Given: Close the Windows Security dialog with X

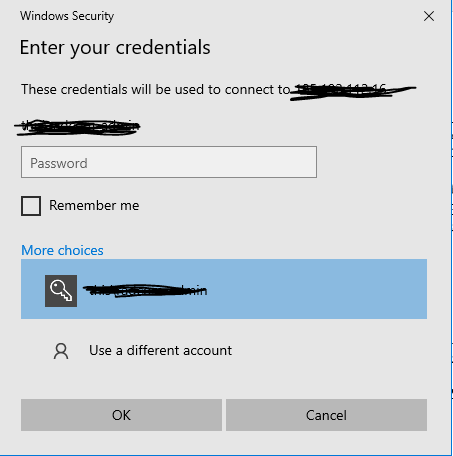Looking at the screenshot, I should pos(429,16).
